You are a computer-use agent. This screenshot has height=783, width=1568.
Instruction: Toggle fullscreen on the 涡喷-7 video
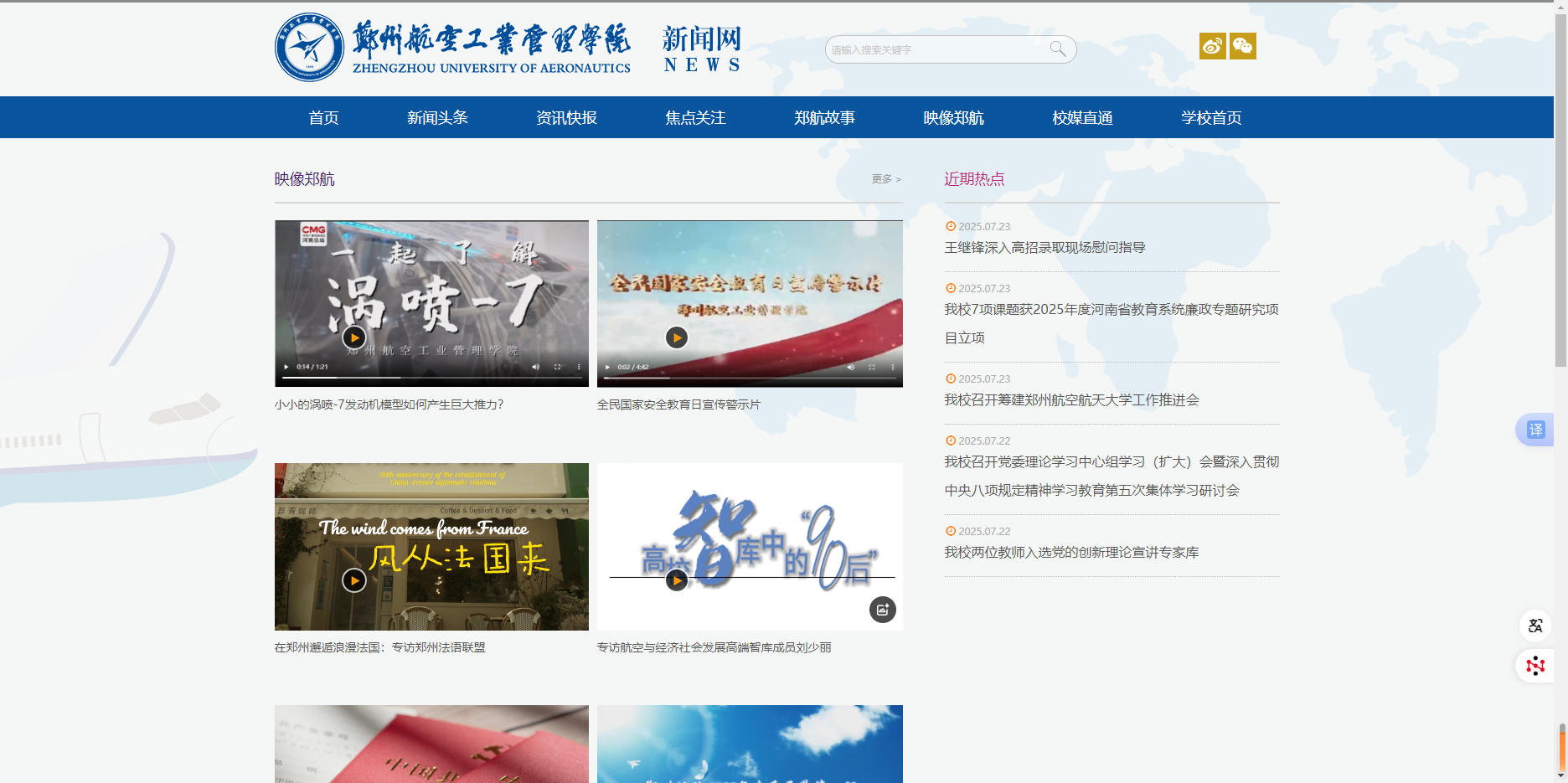click(x=556, y=367)
